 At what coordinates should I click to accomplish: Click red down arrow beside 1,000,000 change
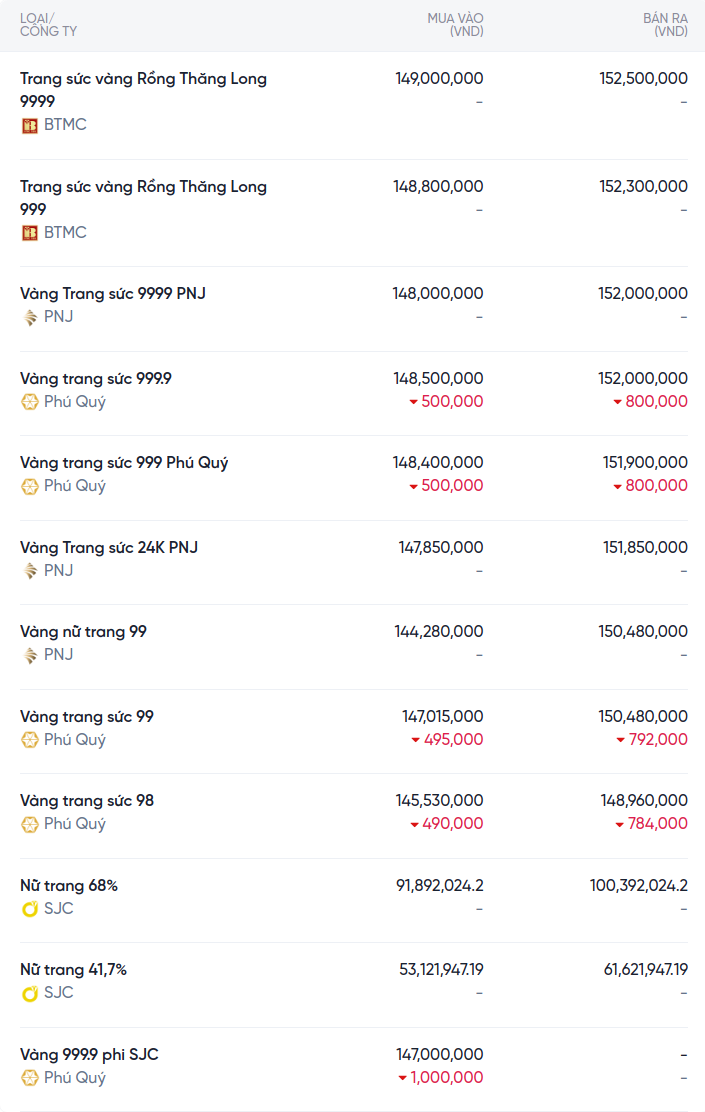[403, 1078]
